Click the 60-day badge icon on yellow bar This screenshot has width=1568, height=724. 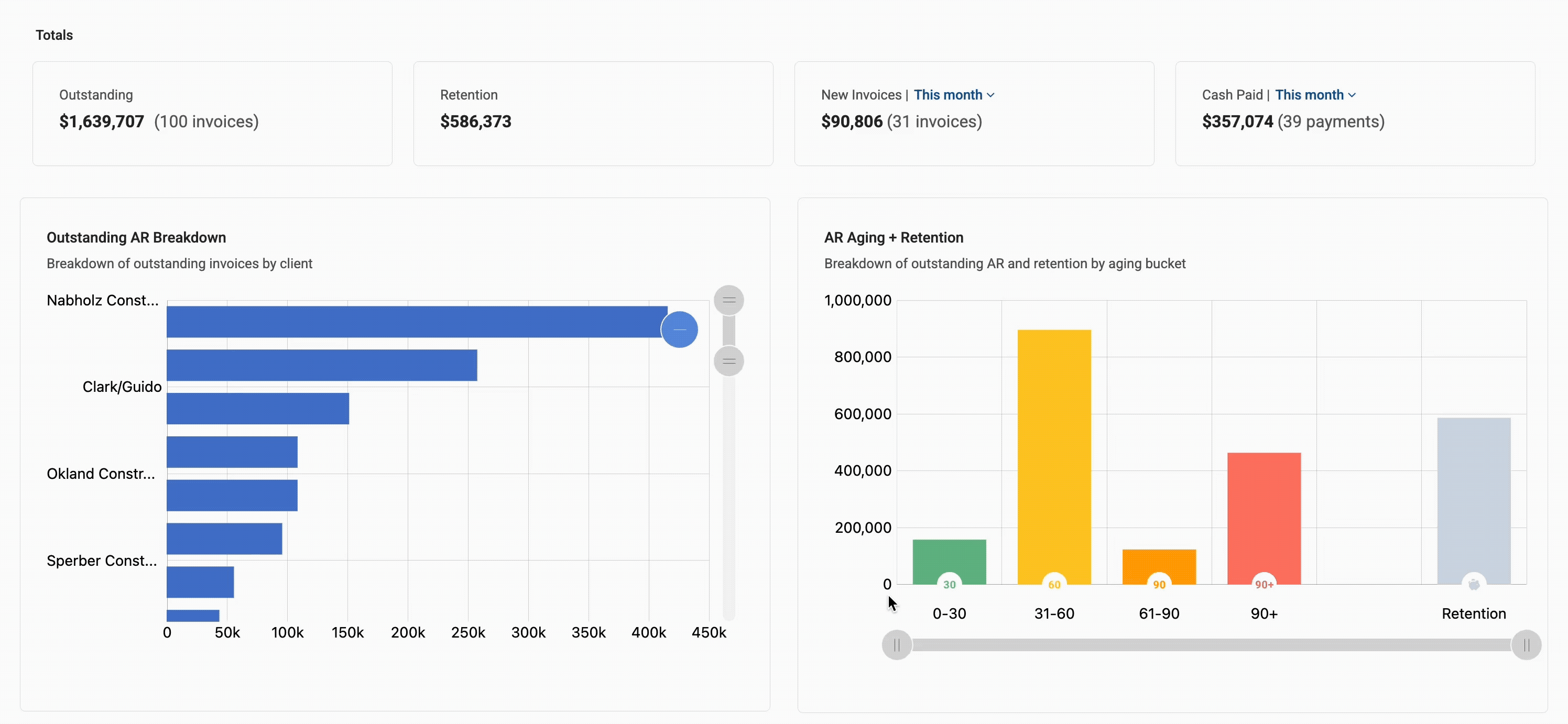point(1054,584)
